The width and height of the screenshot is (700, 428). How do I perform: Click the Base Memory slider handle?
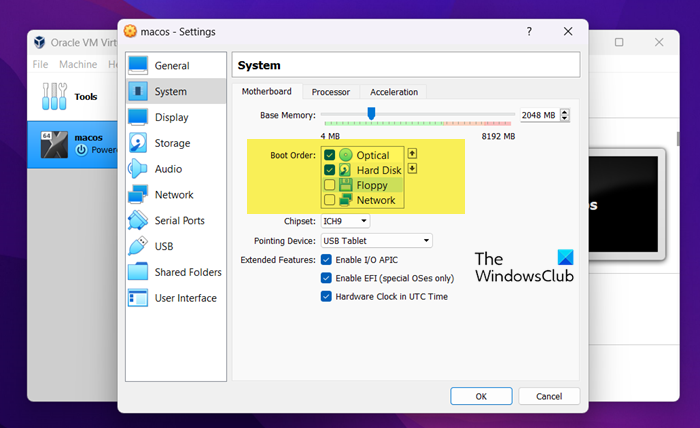coord(371,113)
